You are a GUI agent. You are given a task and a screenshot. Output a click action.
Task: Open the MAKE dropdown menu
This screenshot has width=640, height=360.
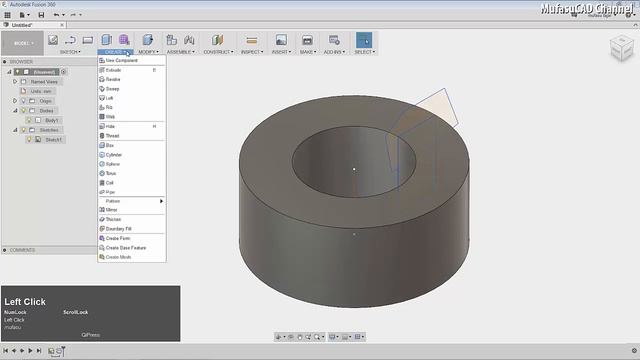pyautogui.click(x=308, y=52)
